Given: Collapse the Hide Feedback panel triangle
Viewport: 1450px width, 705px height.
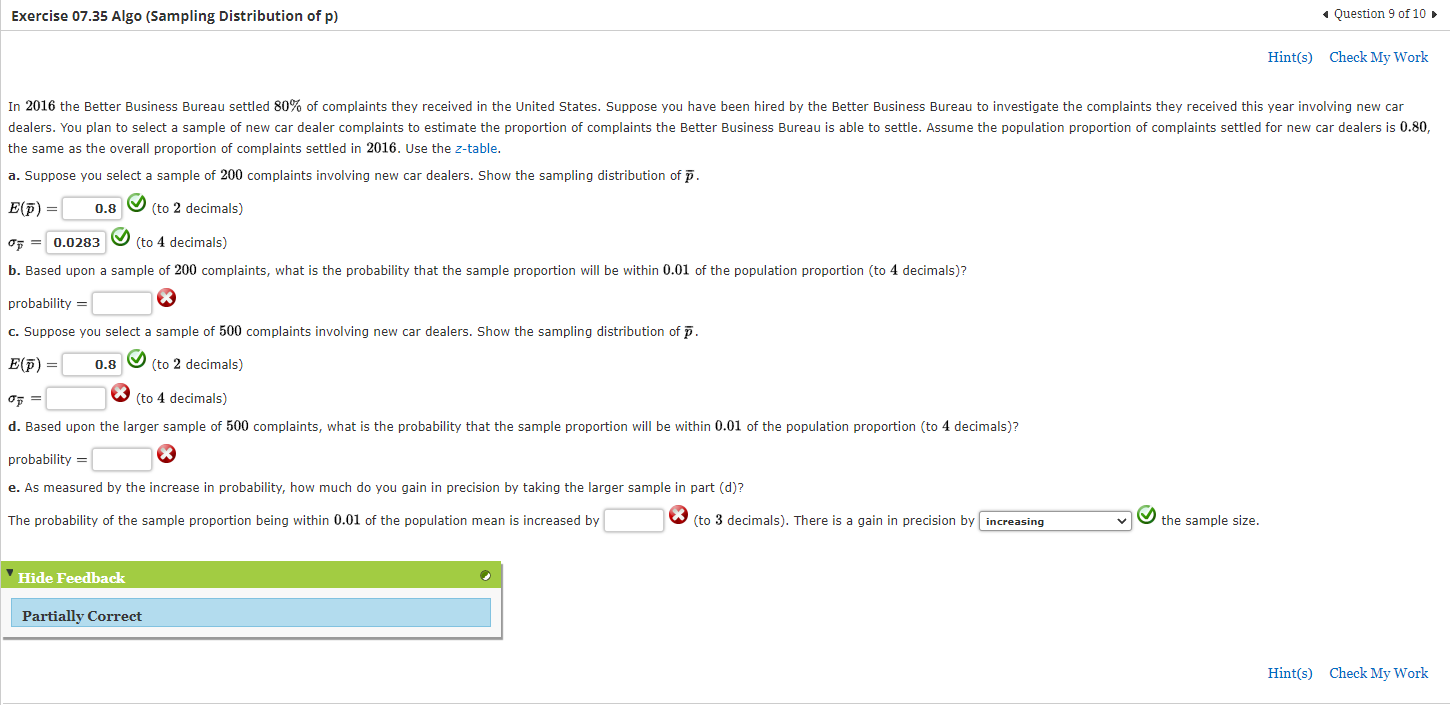Looking at the screenshot, I should (10, 572).
